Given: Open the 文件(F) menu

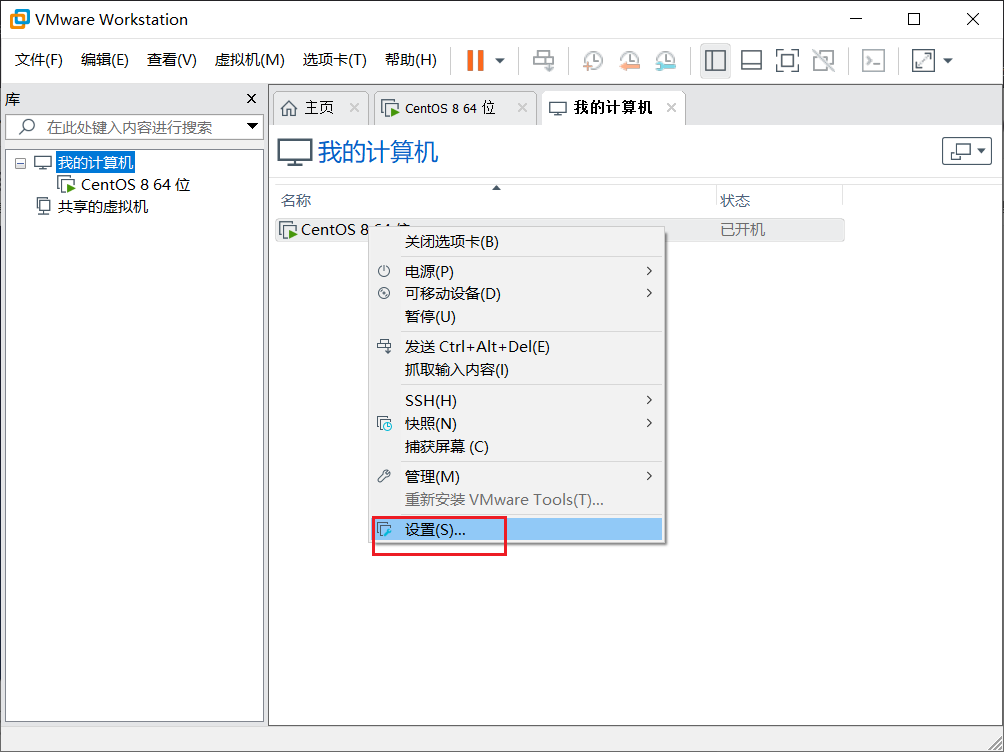Looking at the screenshot, I should [x=38, y=60].
